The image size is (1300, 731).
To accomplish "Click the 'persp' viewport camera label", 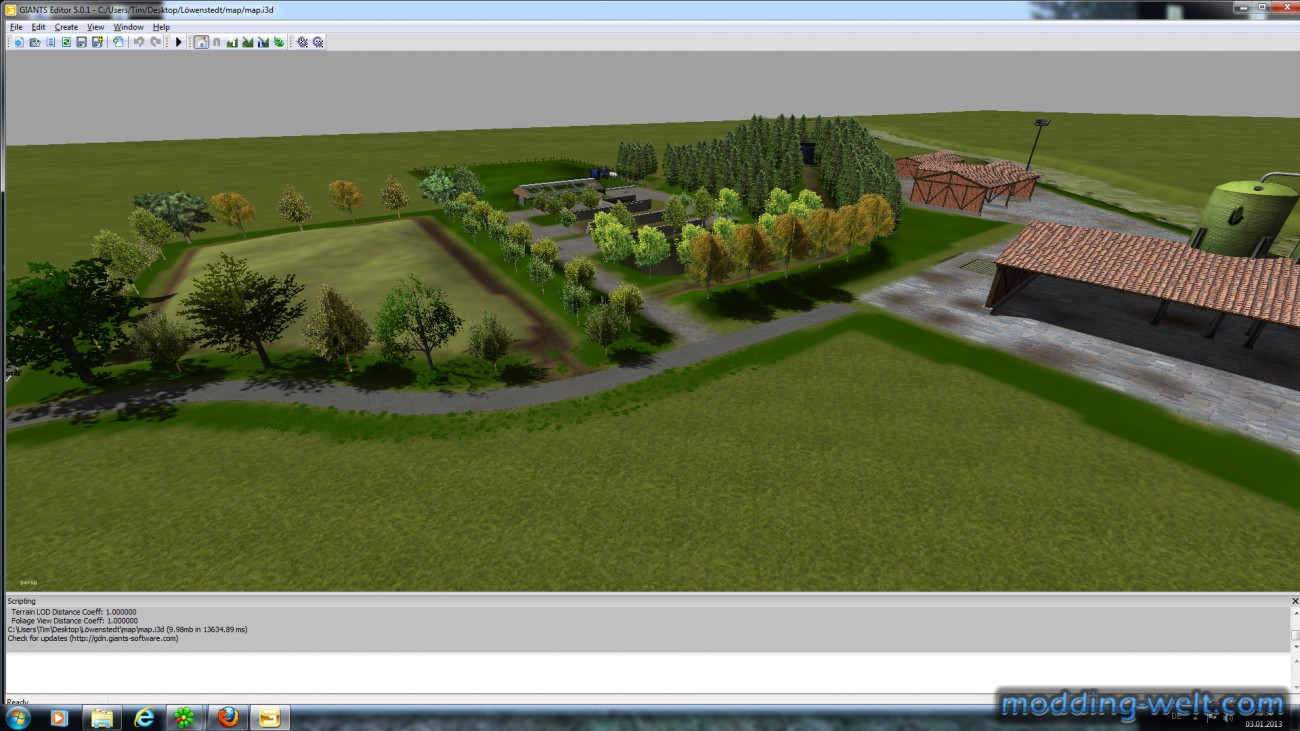I will 27,582.
